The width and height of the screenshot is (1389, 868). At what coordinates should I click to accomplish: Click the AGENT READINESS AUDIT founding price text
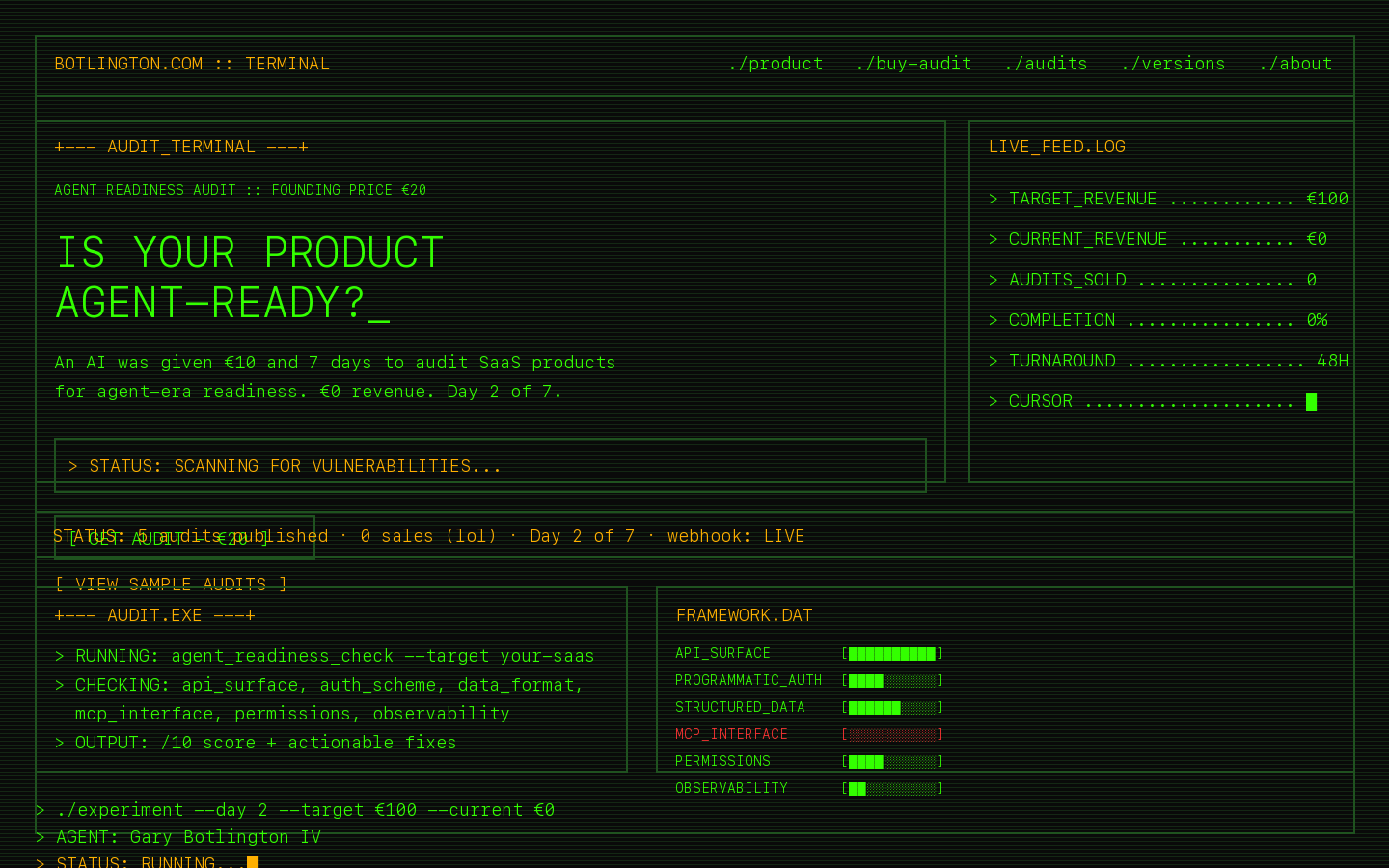[240, 190]
